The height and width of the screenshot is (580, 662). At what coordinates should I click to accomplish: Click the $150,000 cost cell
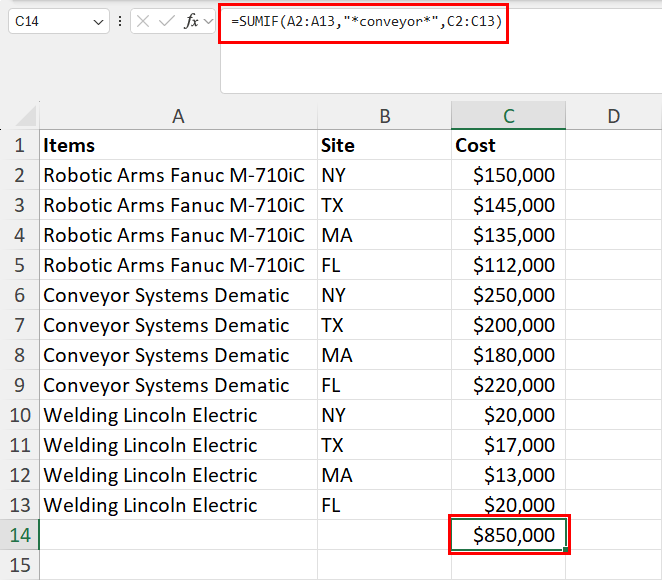[x=508, y=175]
